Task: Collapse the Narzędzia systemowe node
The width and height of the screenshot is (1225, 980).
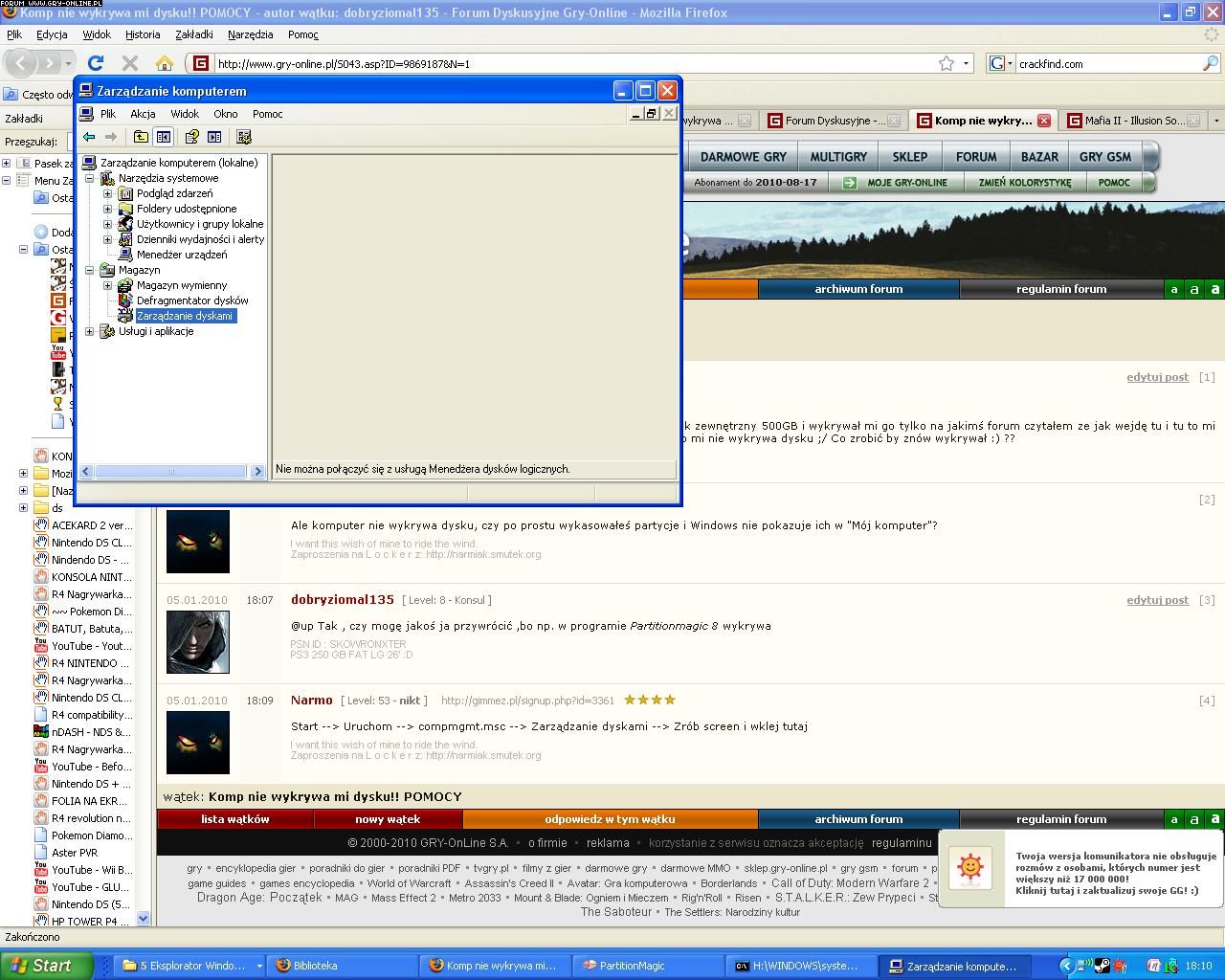Action: tap(90, 178)
